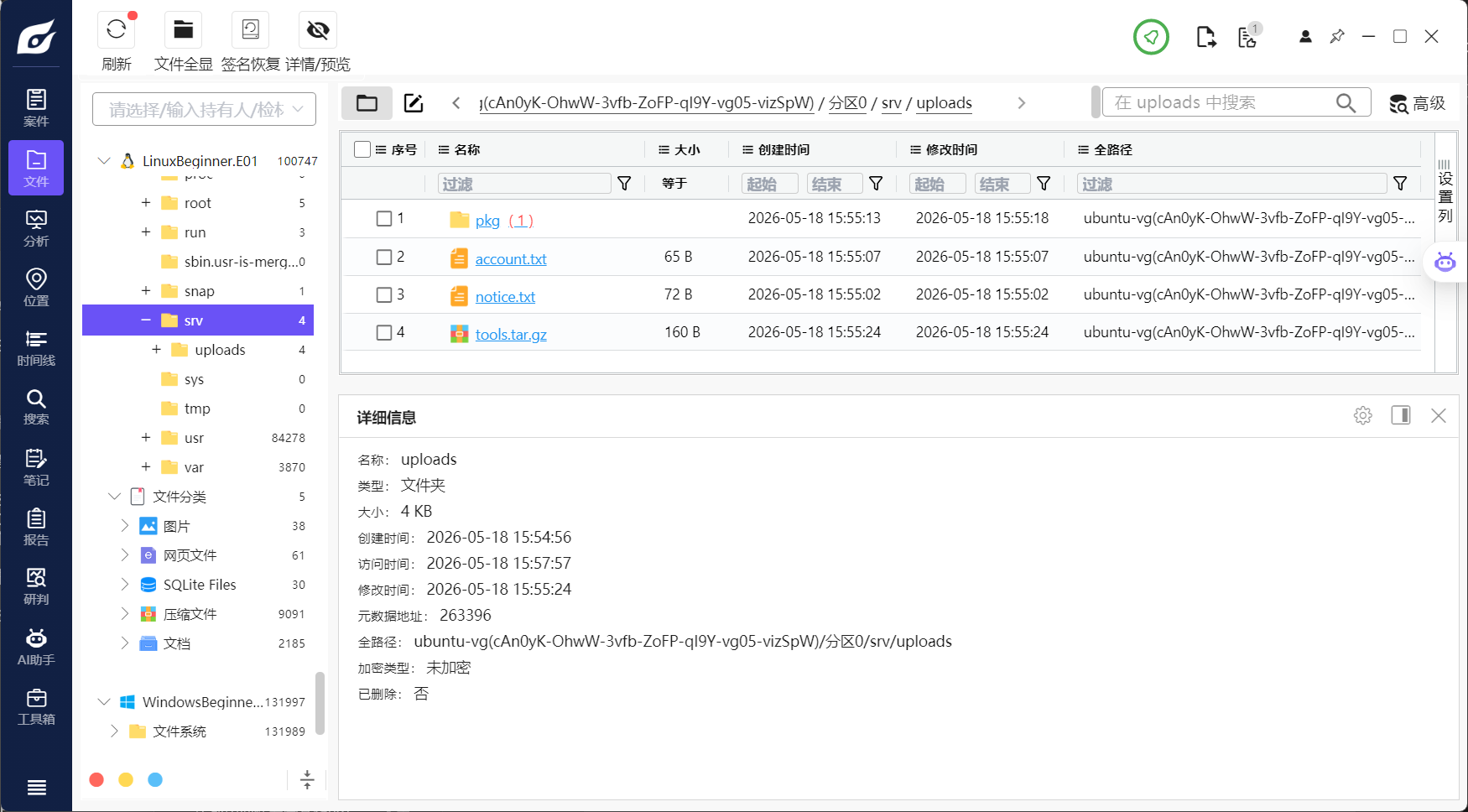Open the task list icon with badge
The height and width of the screenshot is (812, 1468).
(1248, 35)
